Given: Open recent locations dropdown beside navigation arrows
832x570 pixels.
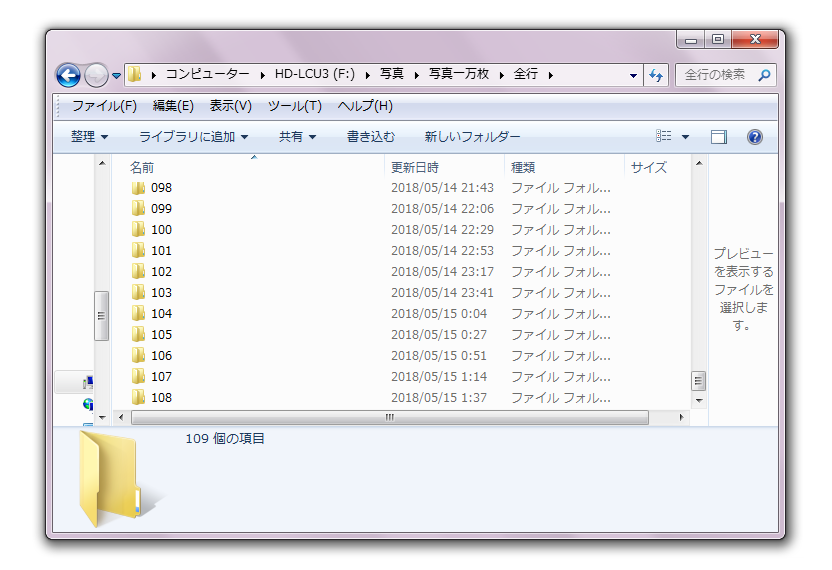Looking at the screenshot, I should click(117, 76).
